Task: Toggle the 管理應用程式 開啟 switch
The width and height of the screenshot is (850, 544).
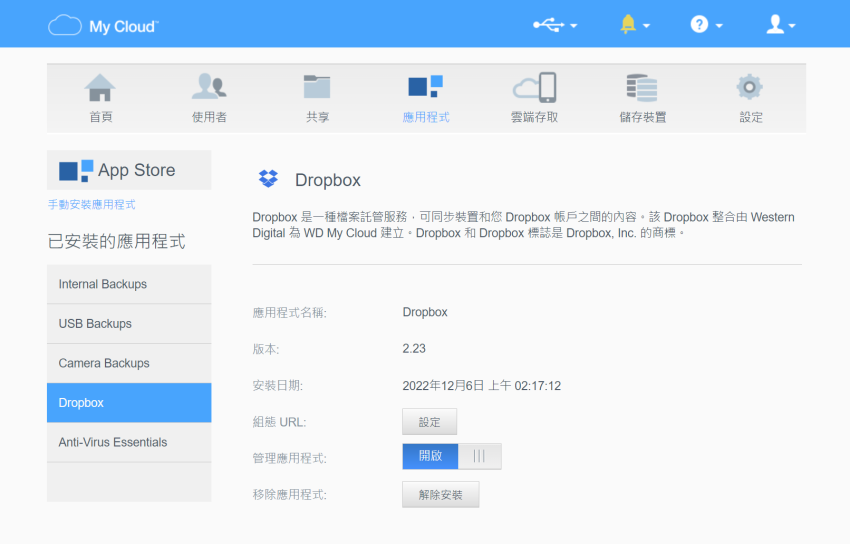Action: point(452,456)
